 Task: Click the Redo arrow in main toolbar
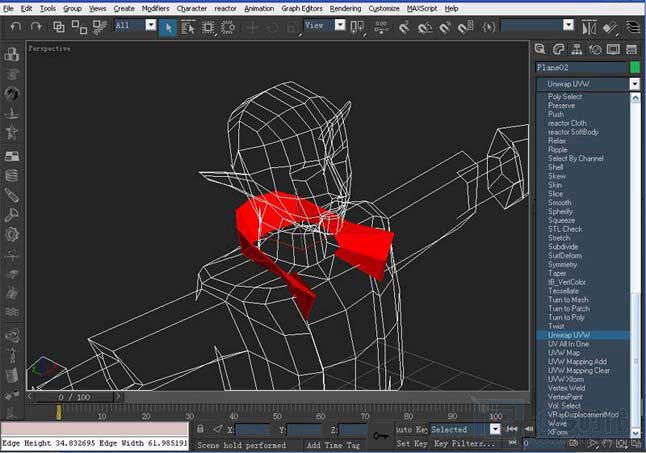coord(36,27)
